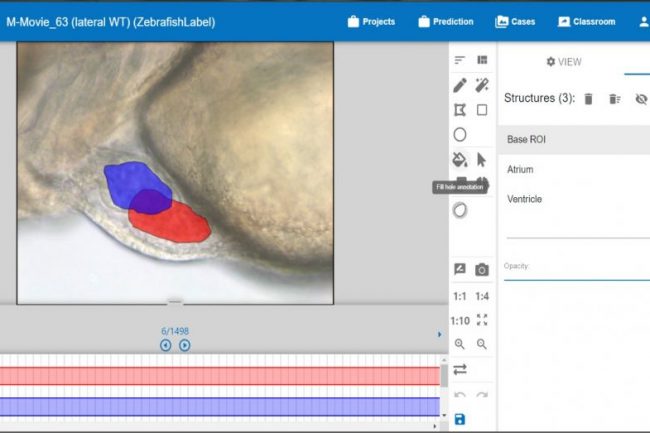This screenshot has width=650, height=433.
Task: Set zoom to 1:4
Action: pos(482,296)
